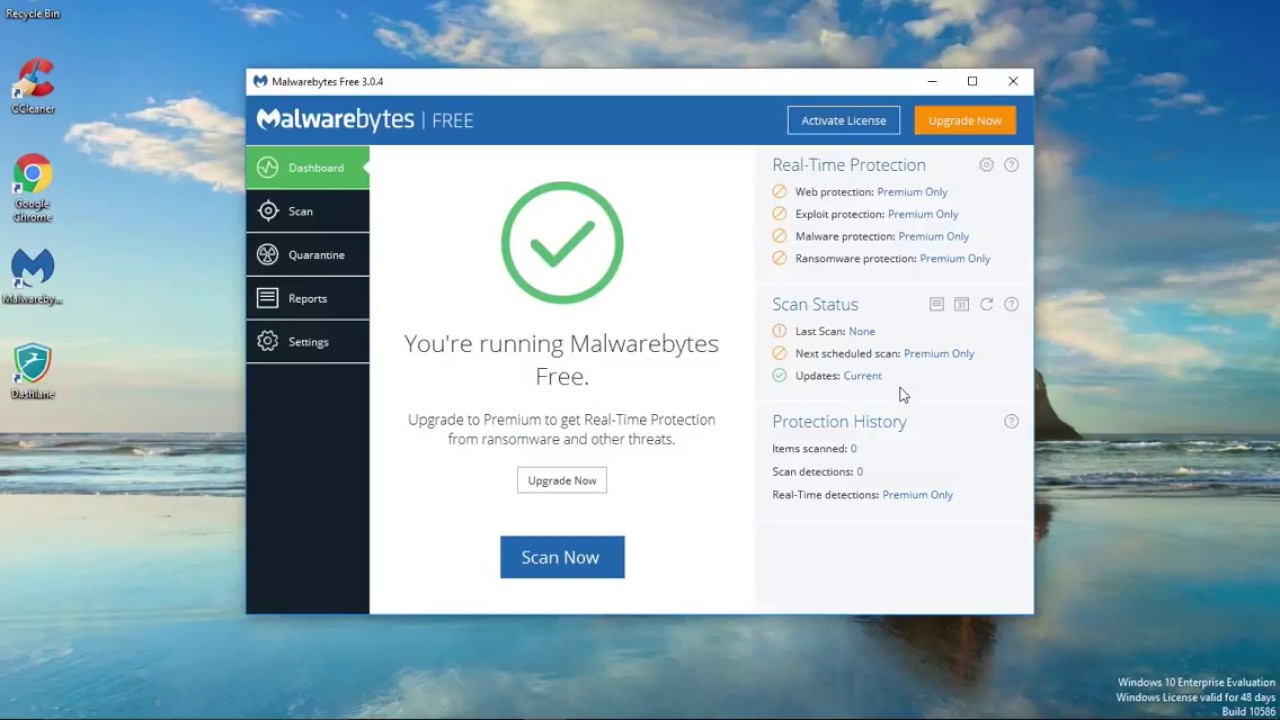The height and width of the screenshot is (720, 1280).
Task: Open scan reports icon in Scan Status
Action: 936,304
